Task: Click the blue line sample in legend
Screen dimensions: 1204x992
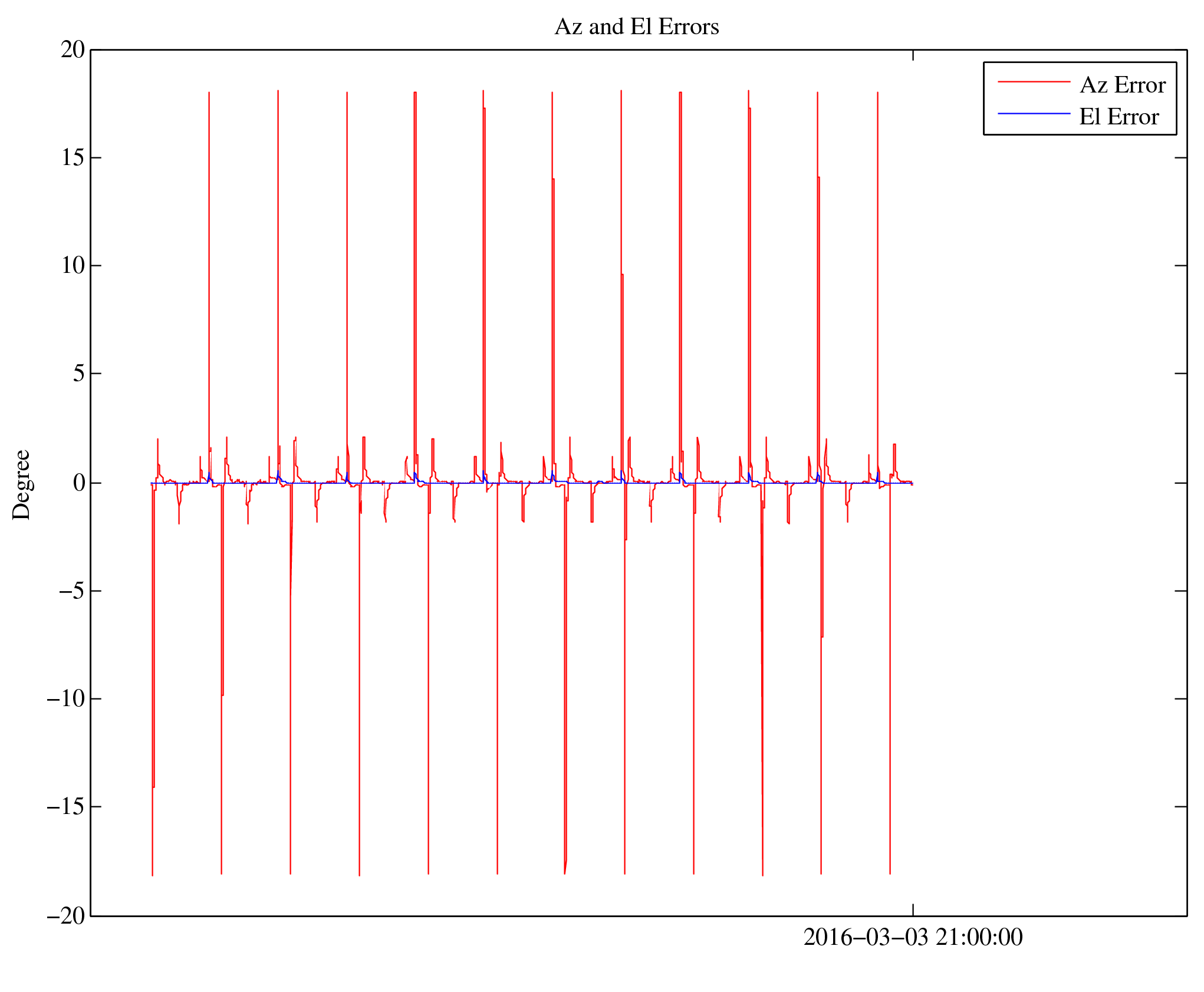Action: 1033,113
